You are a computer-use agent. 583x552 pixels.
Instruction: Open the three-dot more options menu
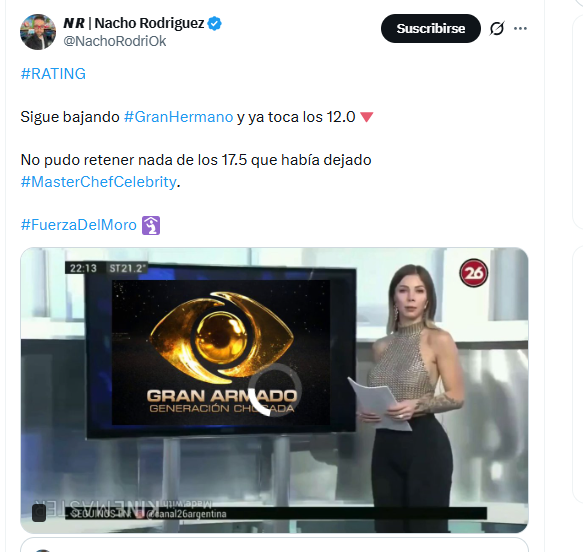pyautogui.click(x=520, y=29)
